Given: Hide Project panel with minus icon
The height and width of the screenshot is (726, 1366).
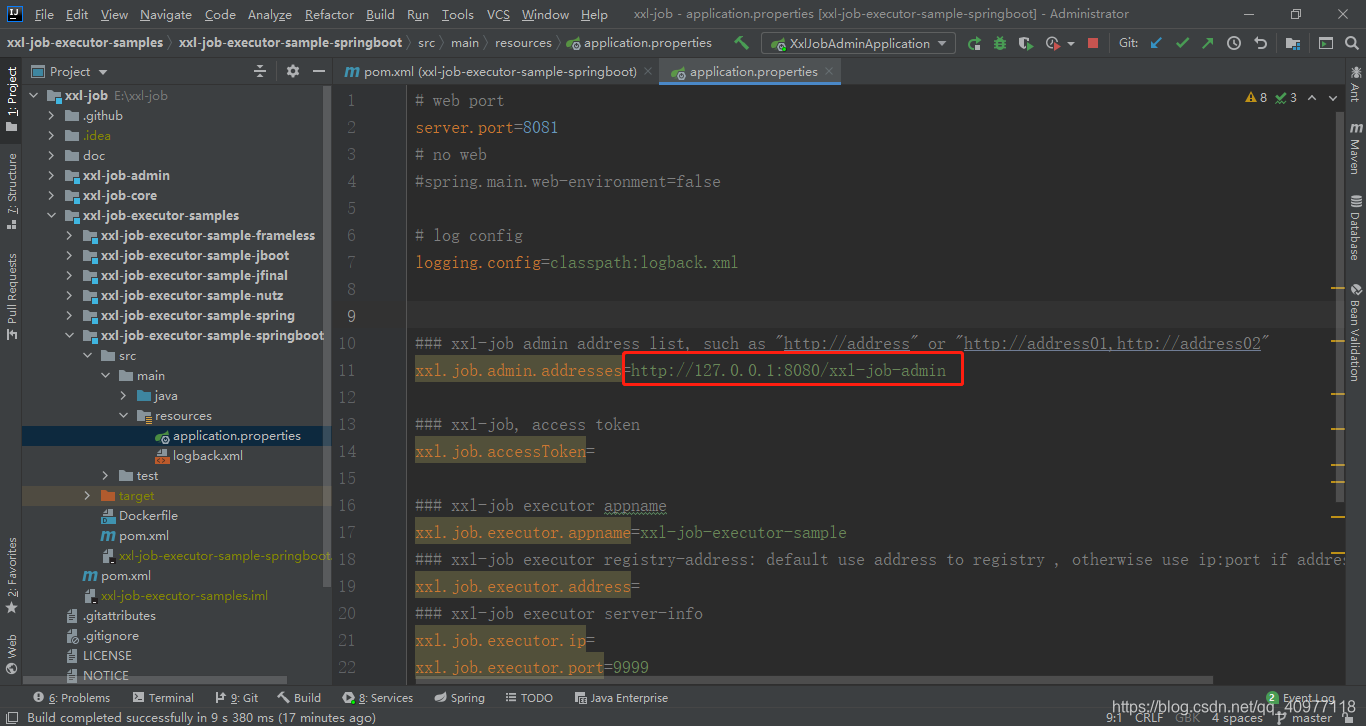Looking at the screenshot, I should [x=317, y=71].
